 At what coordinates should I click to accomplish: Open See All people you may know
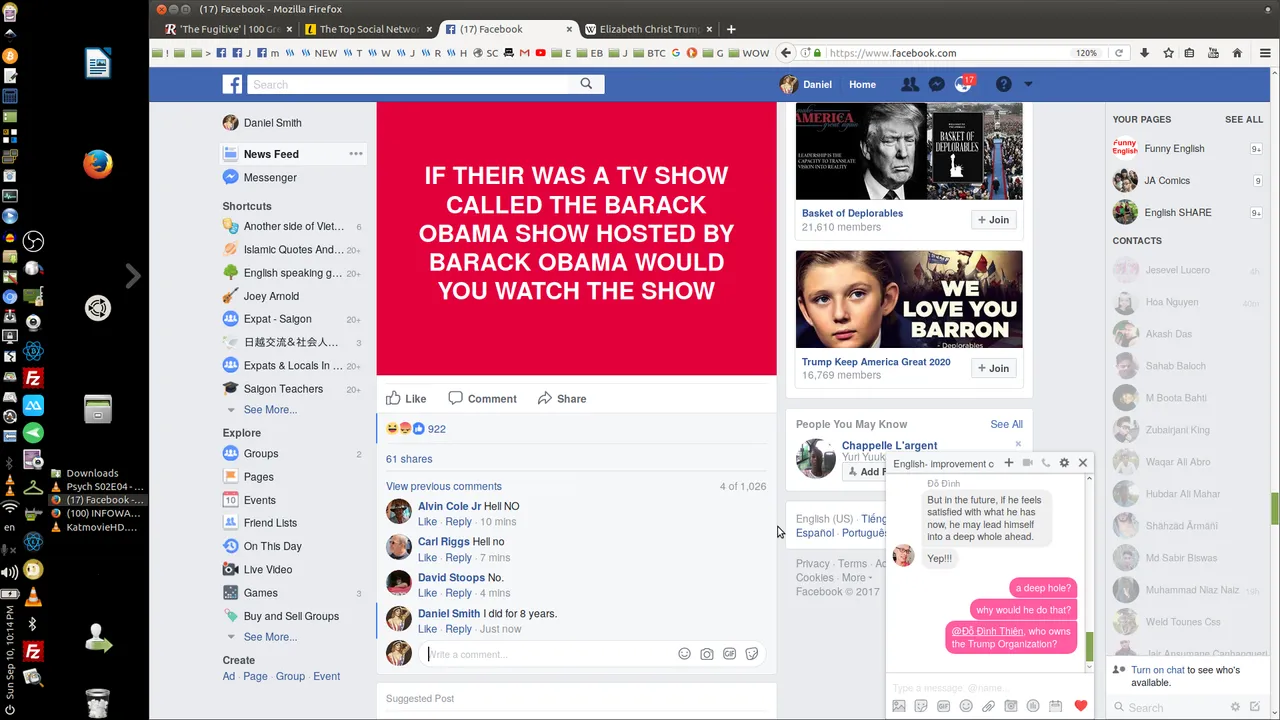click(x=1006, y=424)
